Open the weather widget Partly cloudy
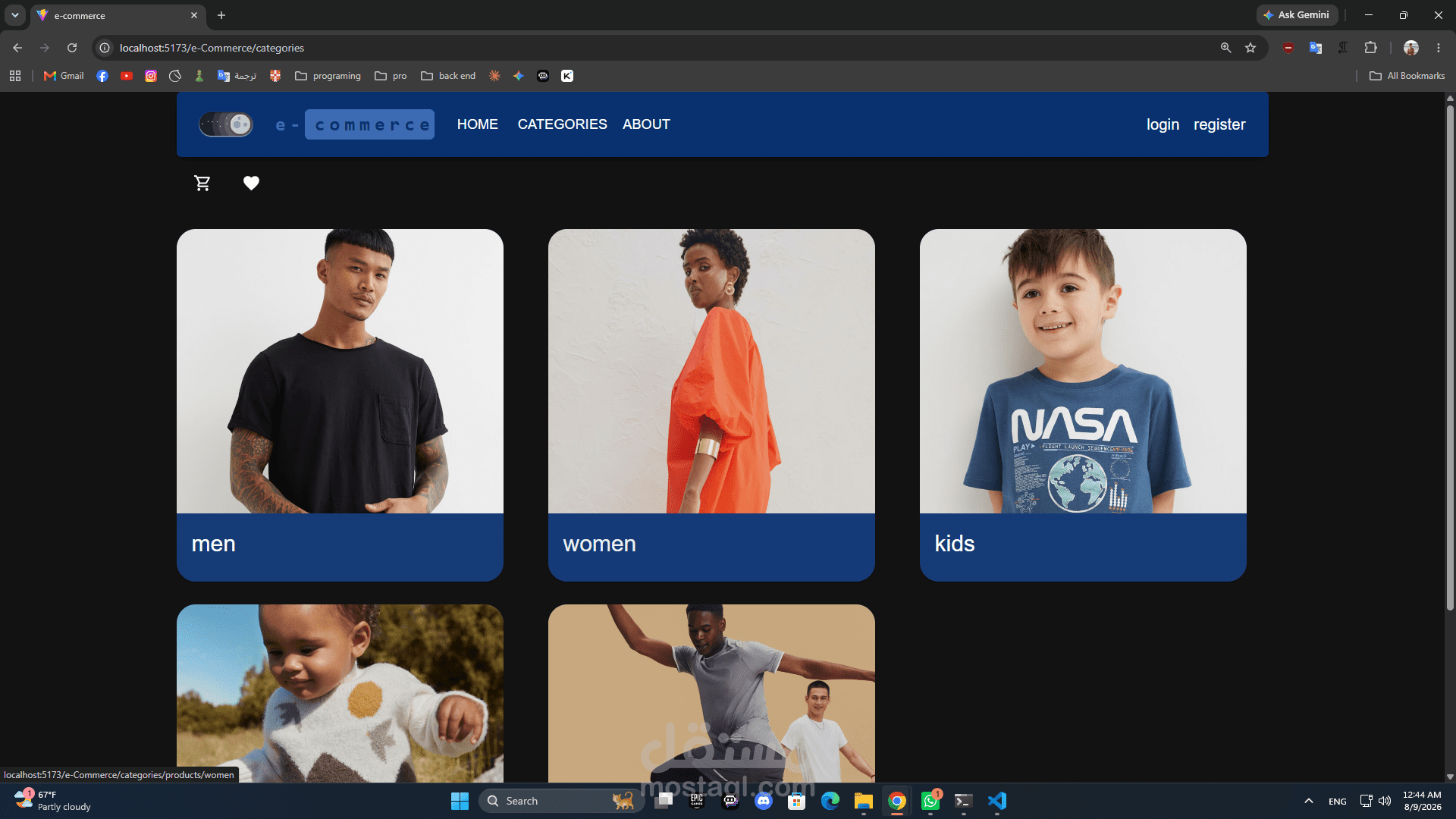1456x819 pixels. tap(53, 801)
